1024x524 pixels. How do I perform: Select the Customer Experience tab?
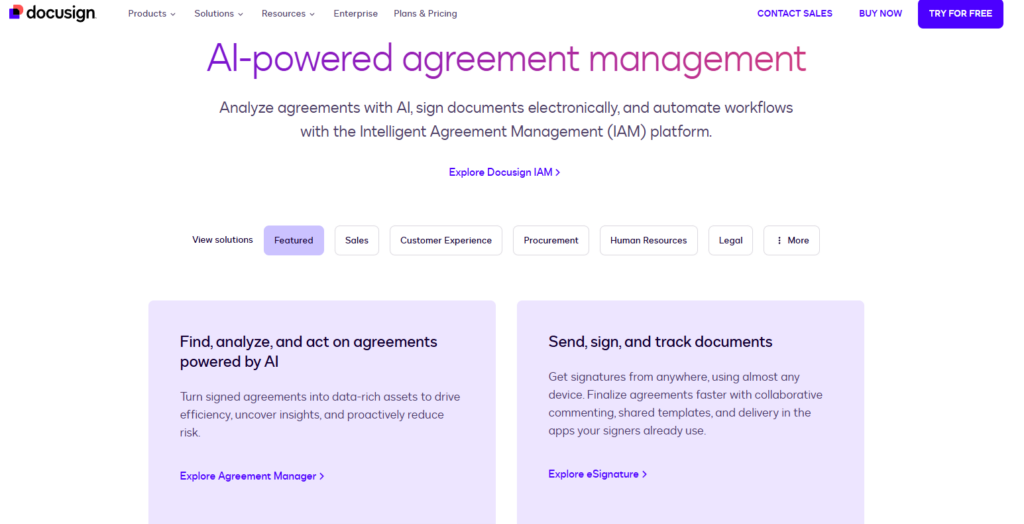pos(446,240)
